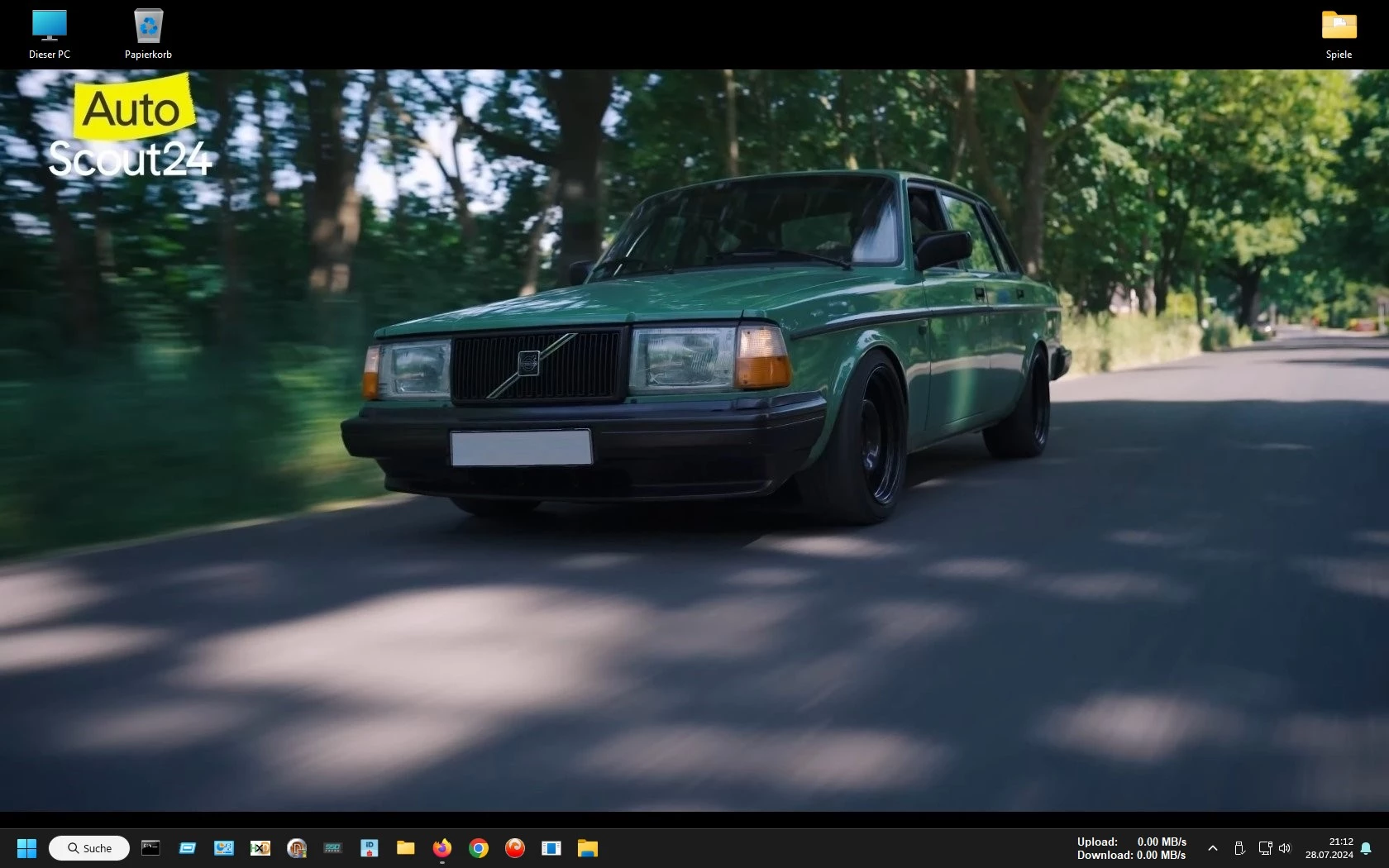Click the Suche search box
This screenshot has height=868, width=1389.
(89, 848)
